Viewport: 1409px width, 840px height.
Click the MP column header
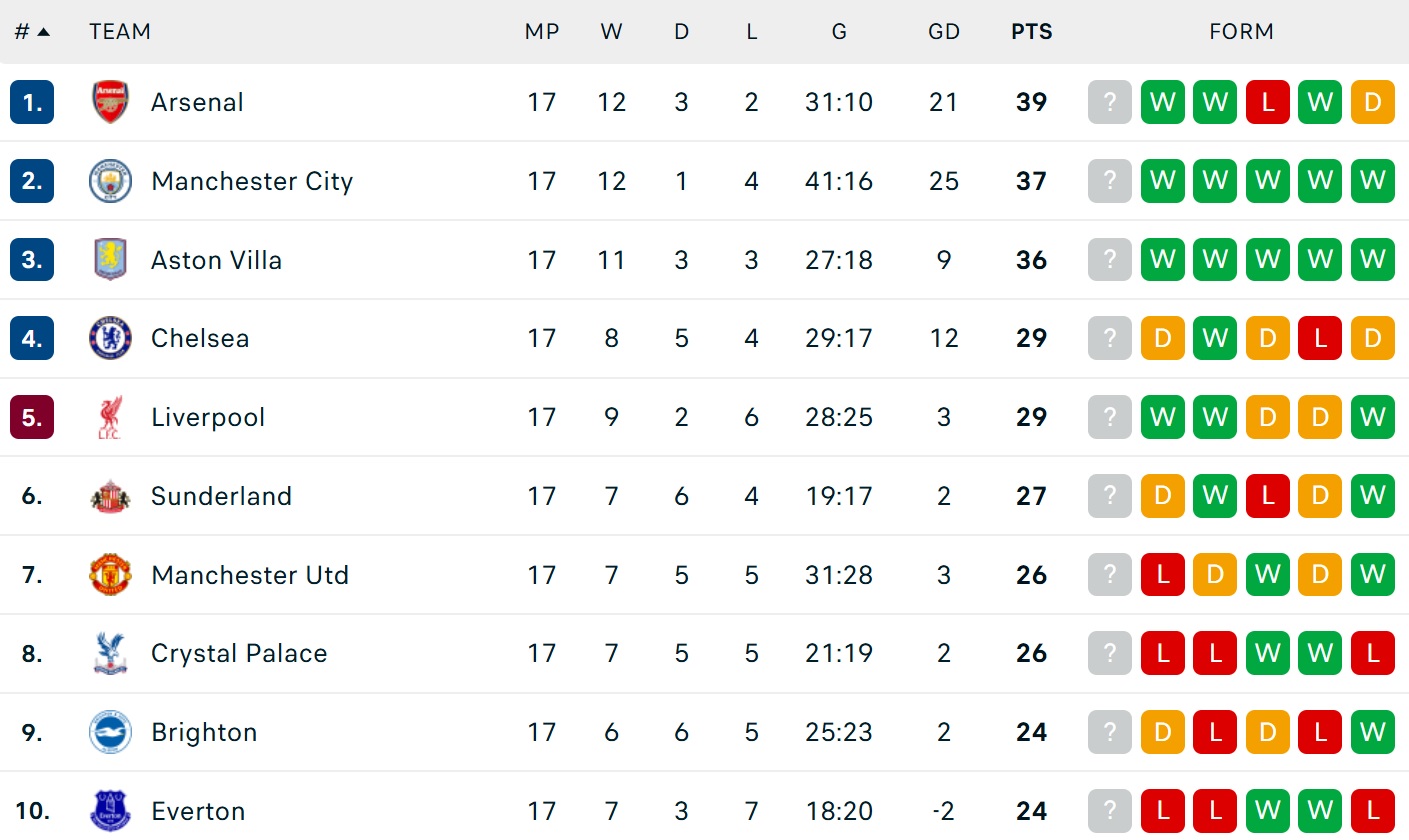[x=541, y=32]
